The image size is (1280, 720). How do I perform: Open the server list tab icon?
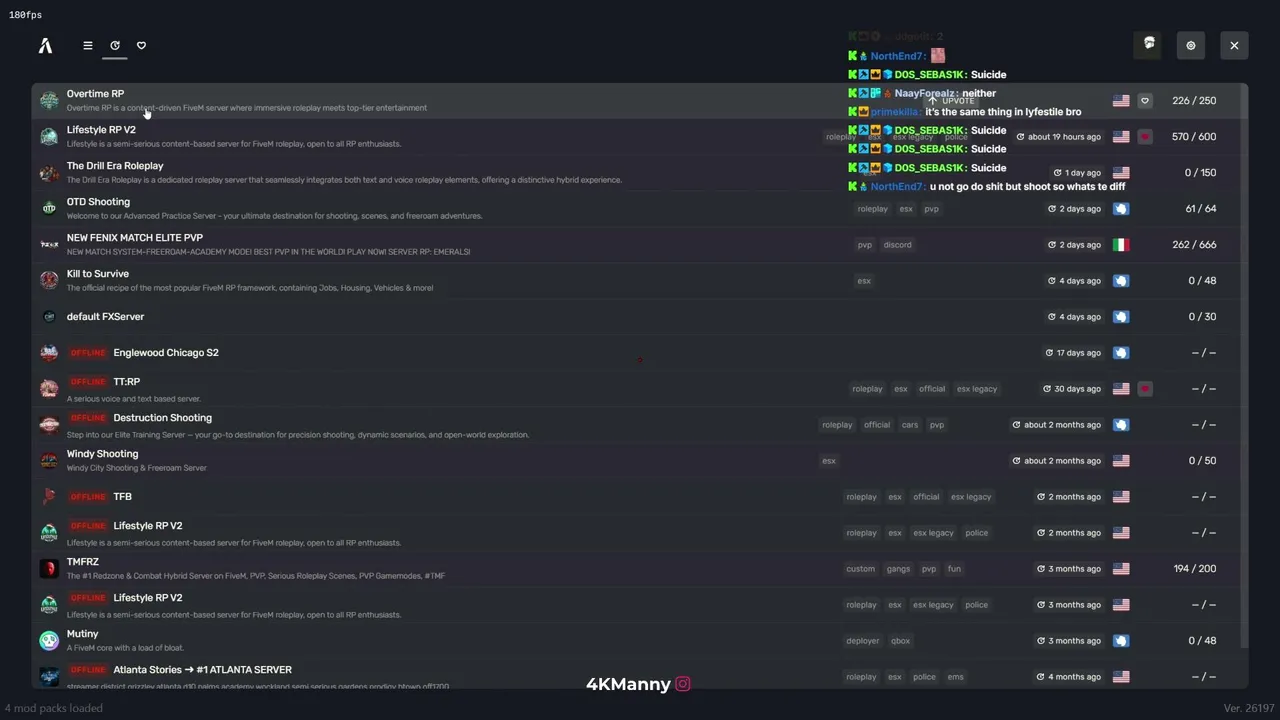88,45
